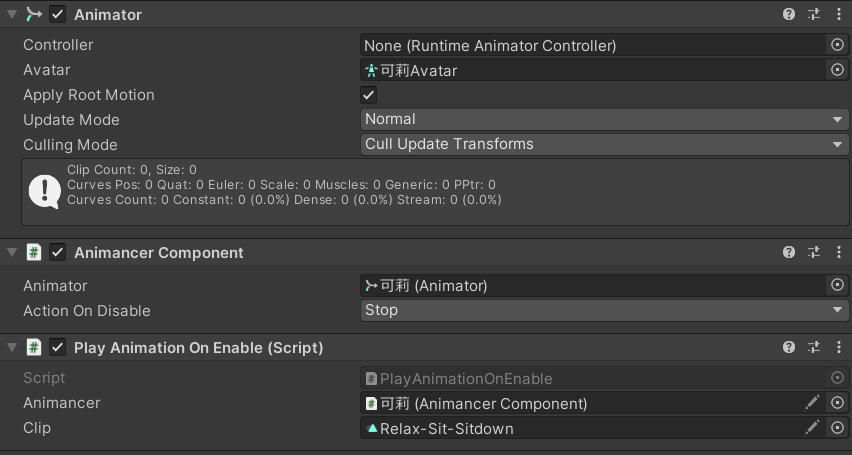
Task: Uncheck Apply Root Motion
Action: pyautogui.click(x=368, y=95)
